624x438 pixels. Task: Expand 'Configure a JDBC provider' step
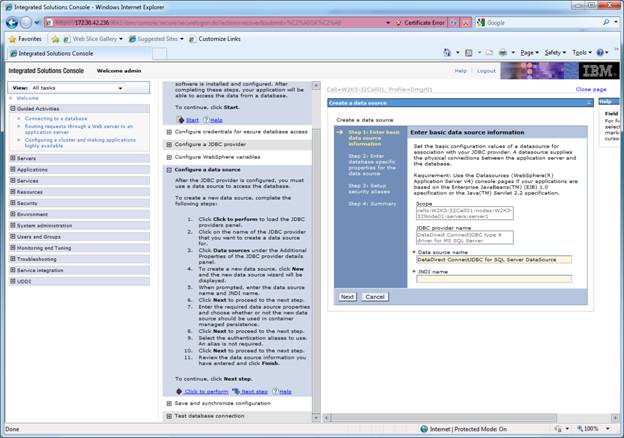(169, 144)
